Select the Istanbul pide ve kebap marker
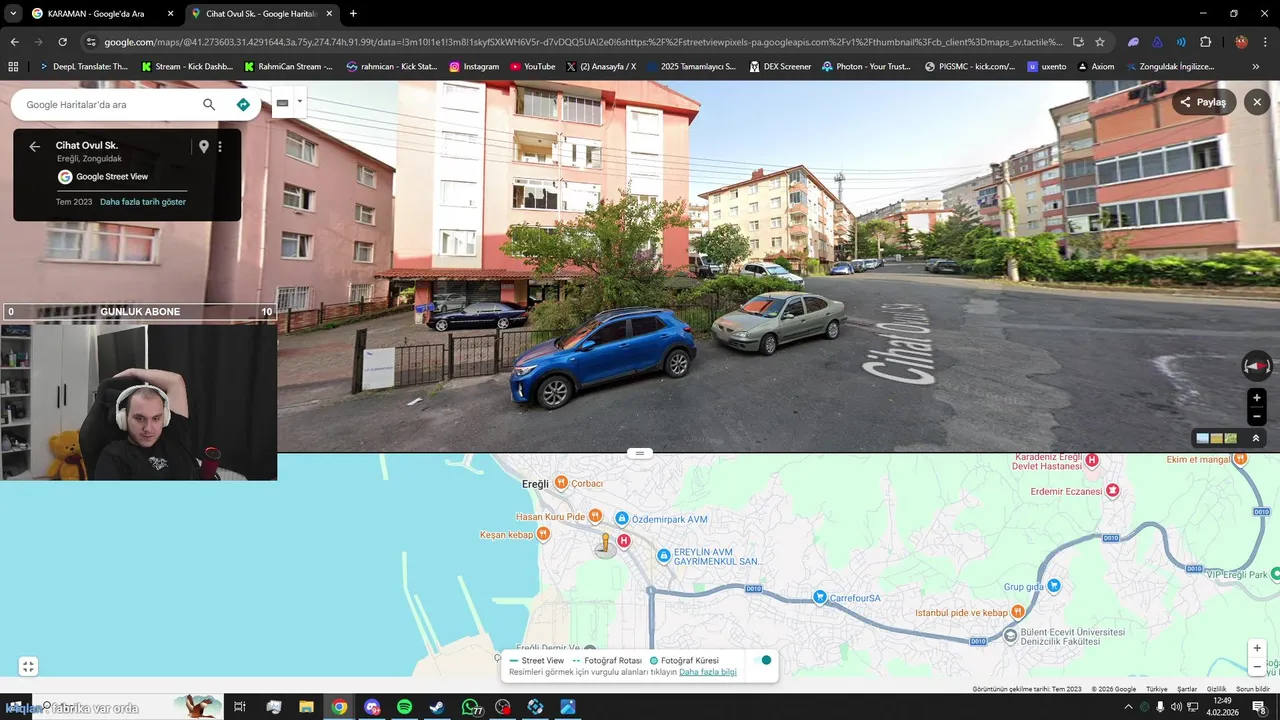 [1017, 612]
